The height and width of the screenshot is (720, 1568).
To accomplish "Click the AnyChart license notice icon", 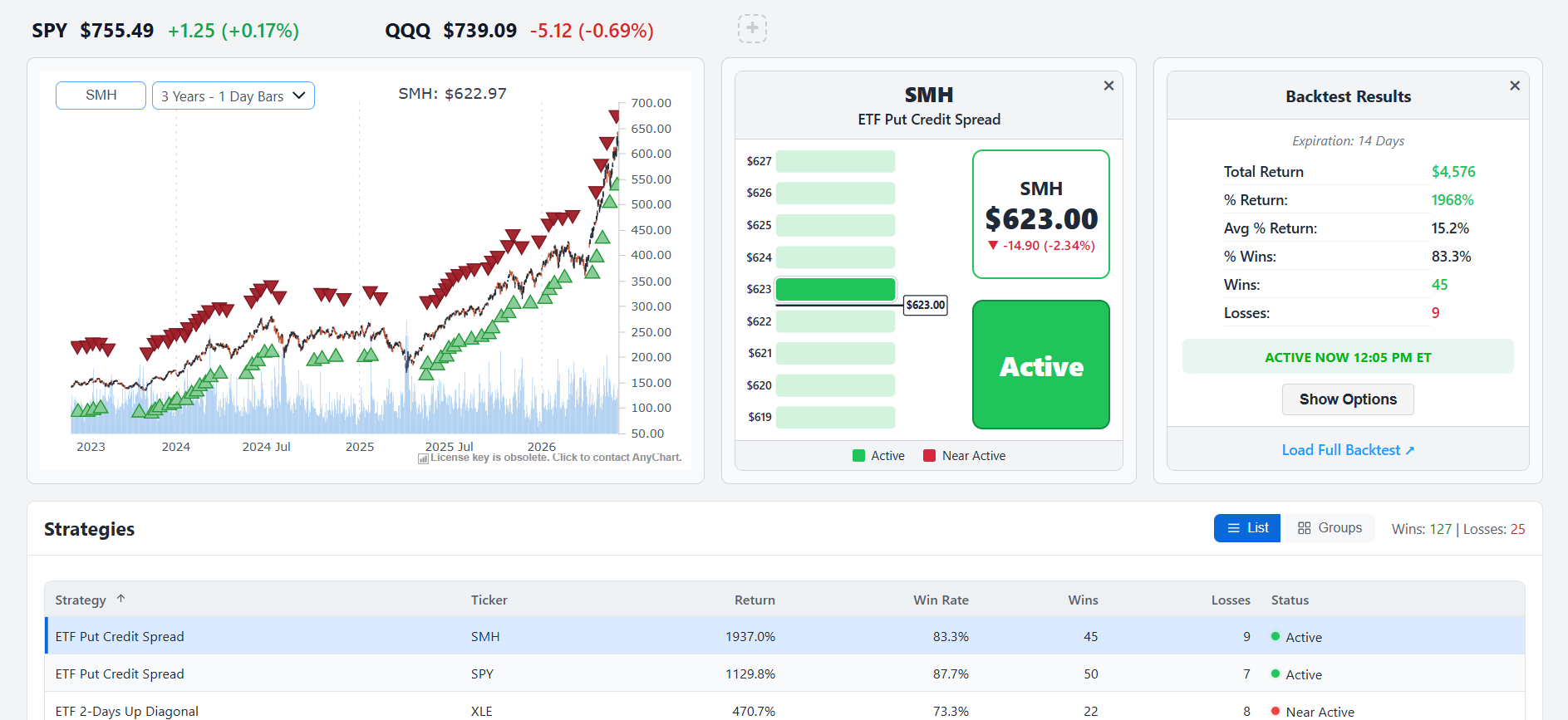I will (x=423, y=458).
